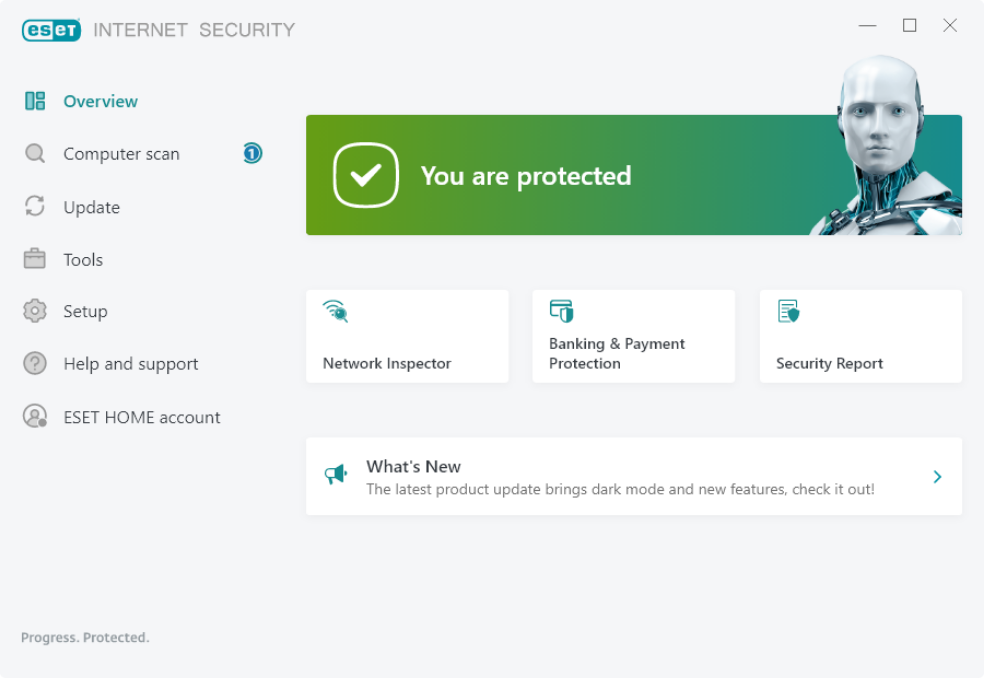This screenshot has width=984, height=678.
Task: Open the Security Report tile
Action: [860, 336]
